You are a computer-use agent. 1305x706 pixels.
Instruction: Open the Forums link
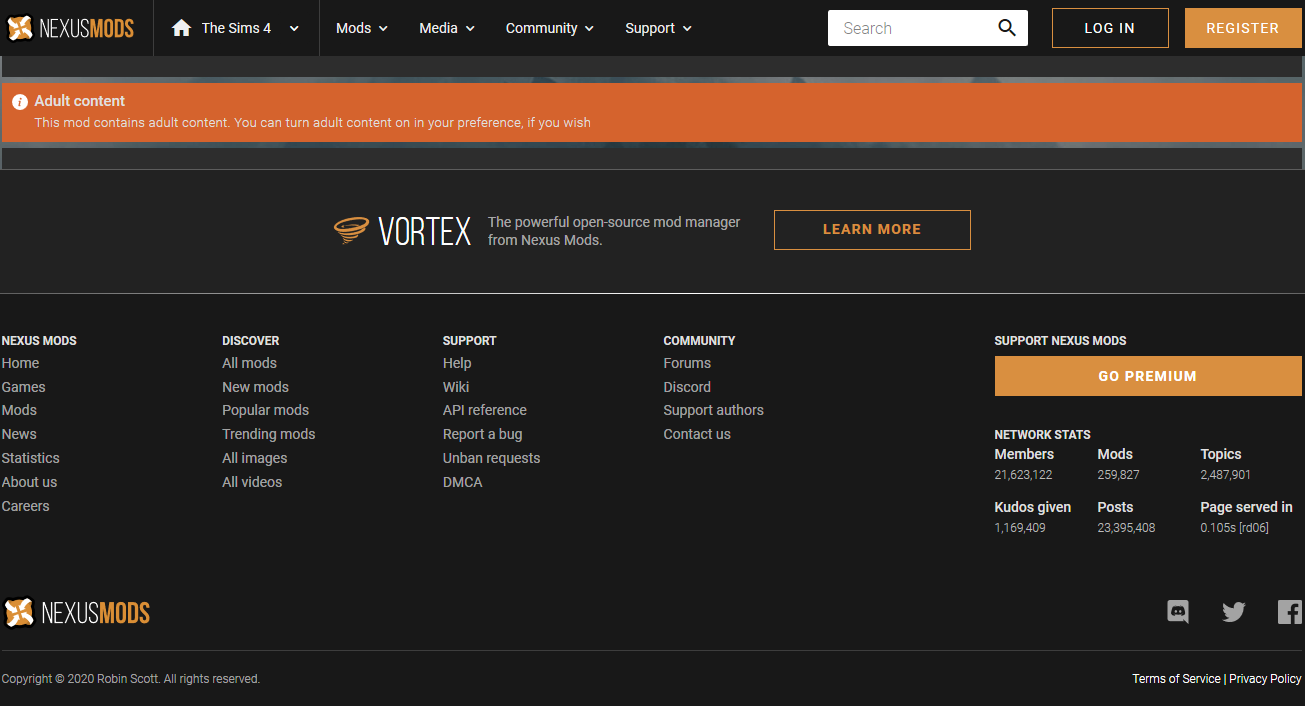(x=687, y=363)
